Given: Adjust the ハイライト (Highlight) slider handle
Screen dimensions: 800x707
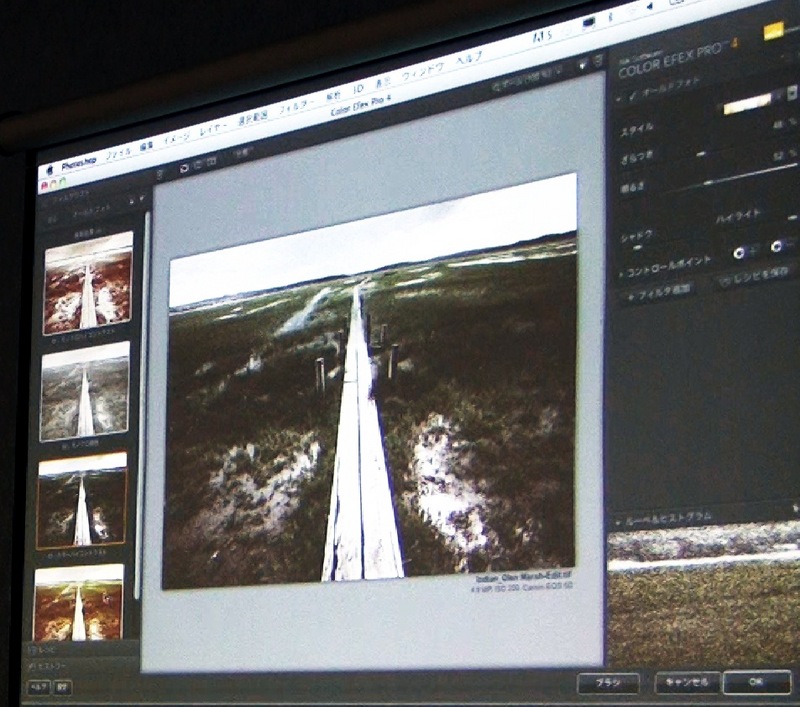Looking at the screenshot, I should coord(791,217).
